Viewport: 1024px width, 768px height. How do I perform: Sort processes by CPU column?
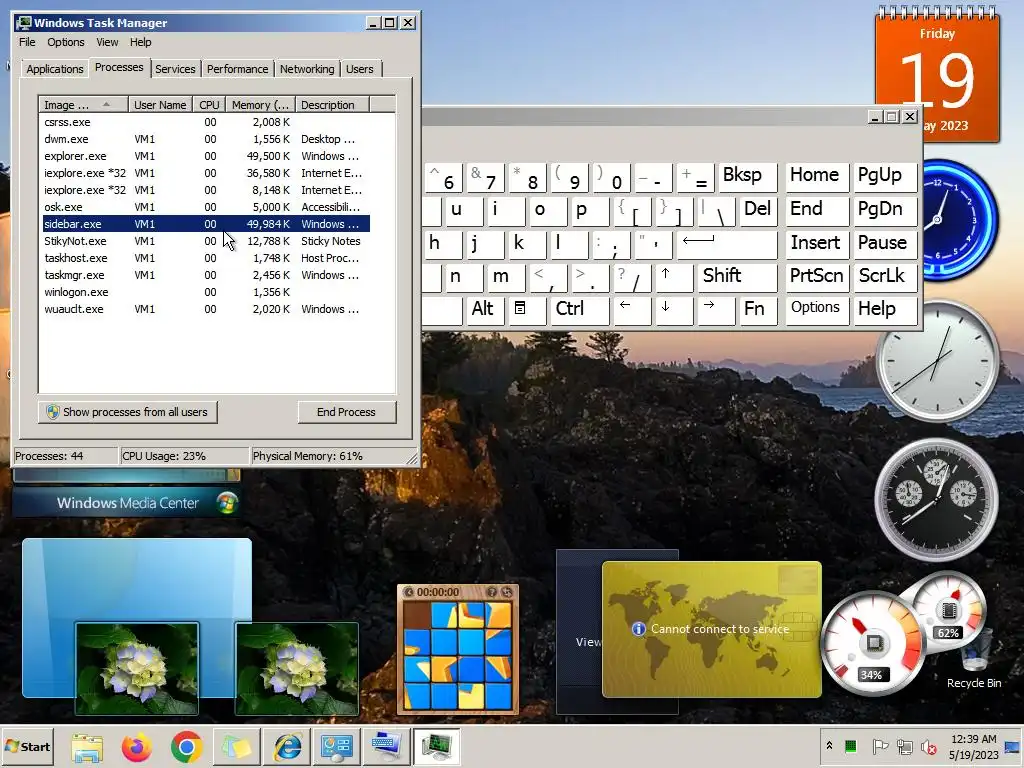click(209, 104)
